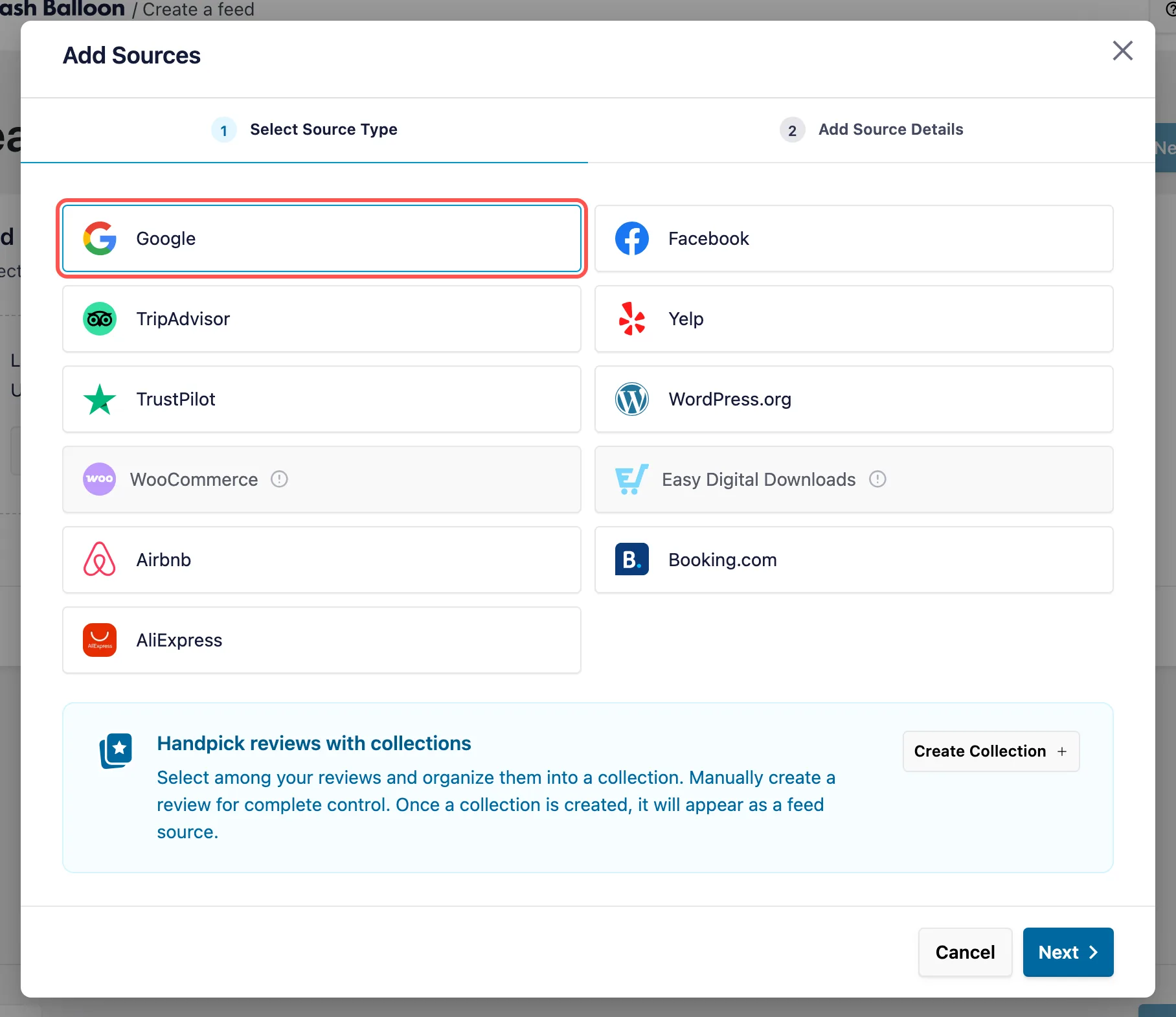Image resolution: width=1176 pixels, height=1017 pixels.
Task: Click the Handpick reviews with collections heading
Action: 314,743
